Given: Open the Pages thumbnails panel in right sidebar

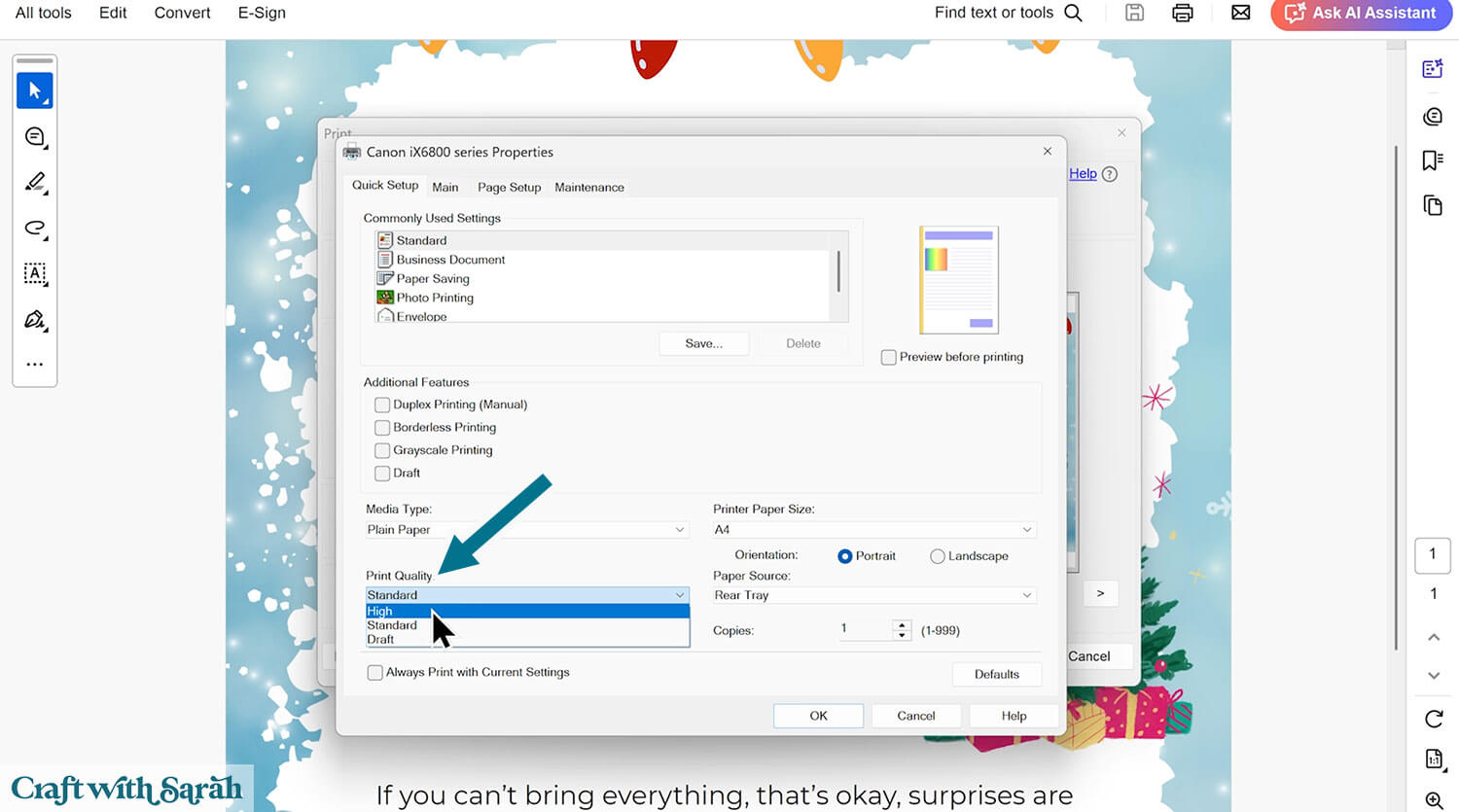Looking at the screenshot, I should point(1433,205).
